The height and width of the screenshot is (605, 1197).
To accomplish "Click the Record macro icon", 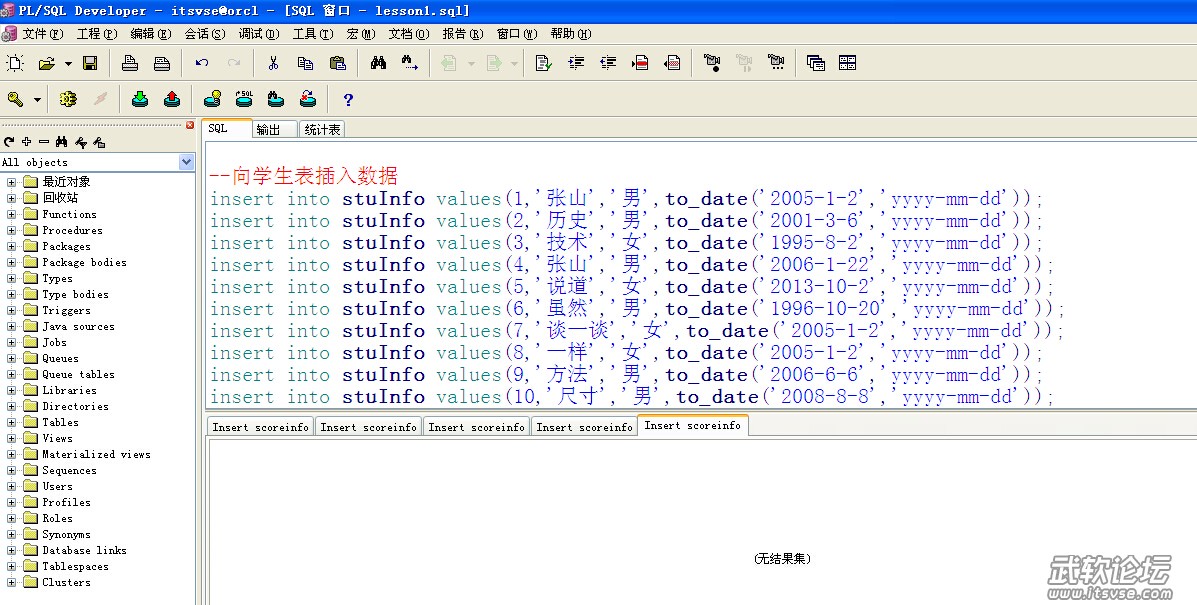I will 712,63.
